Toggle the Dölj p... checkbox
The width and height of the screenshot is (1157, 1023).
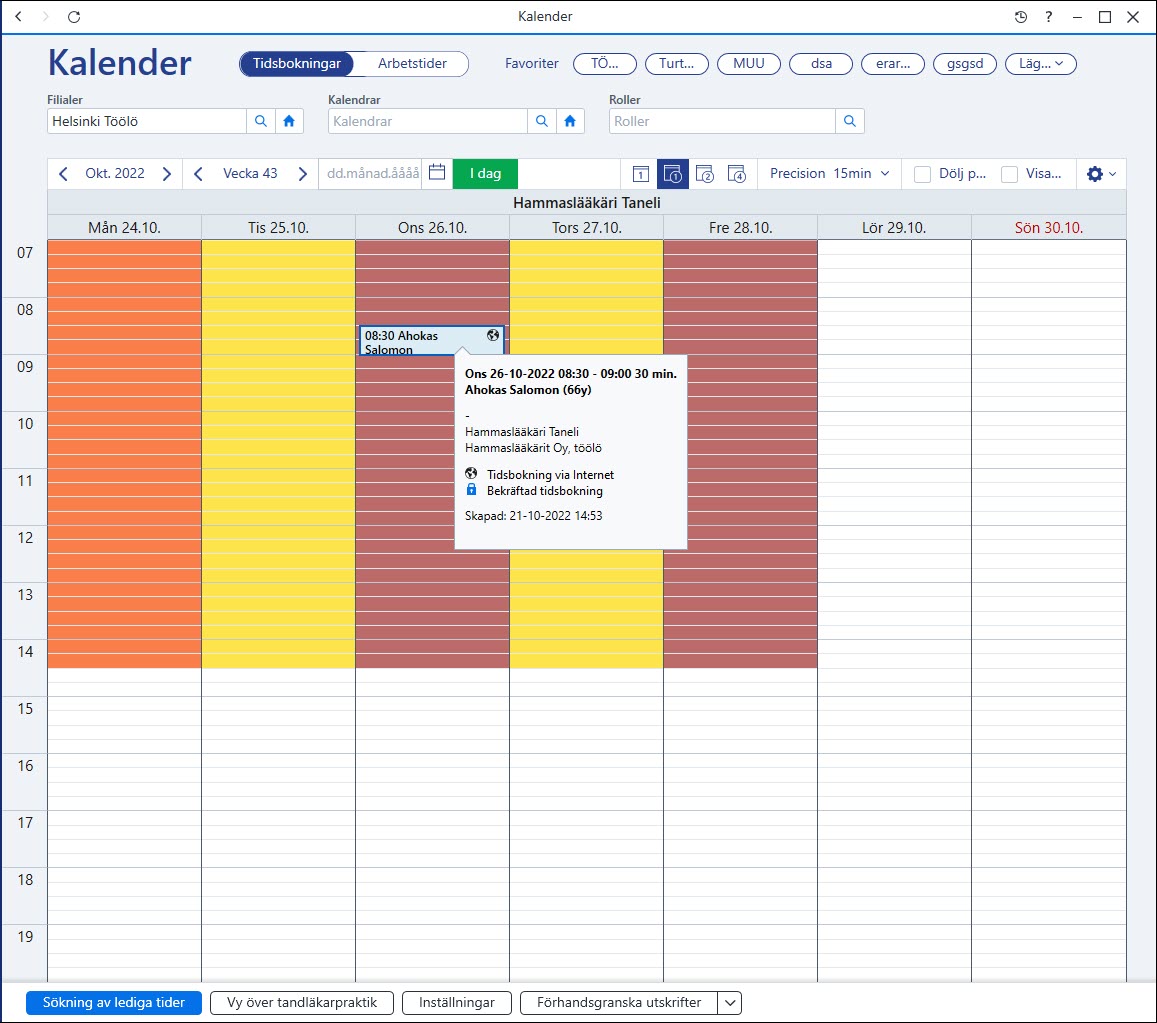tap(922, 174)
